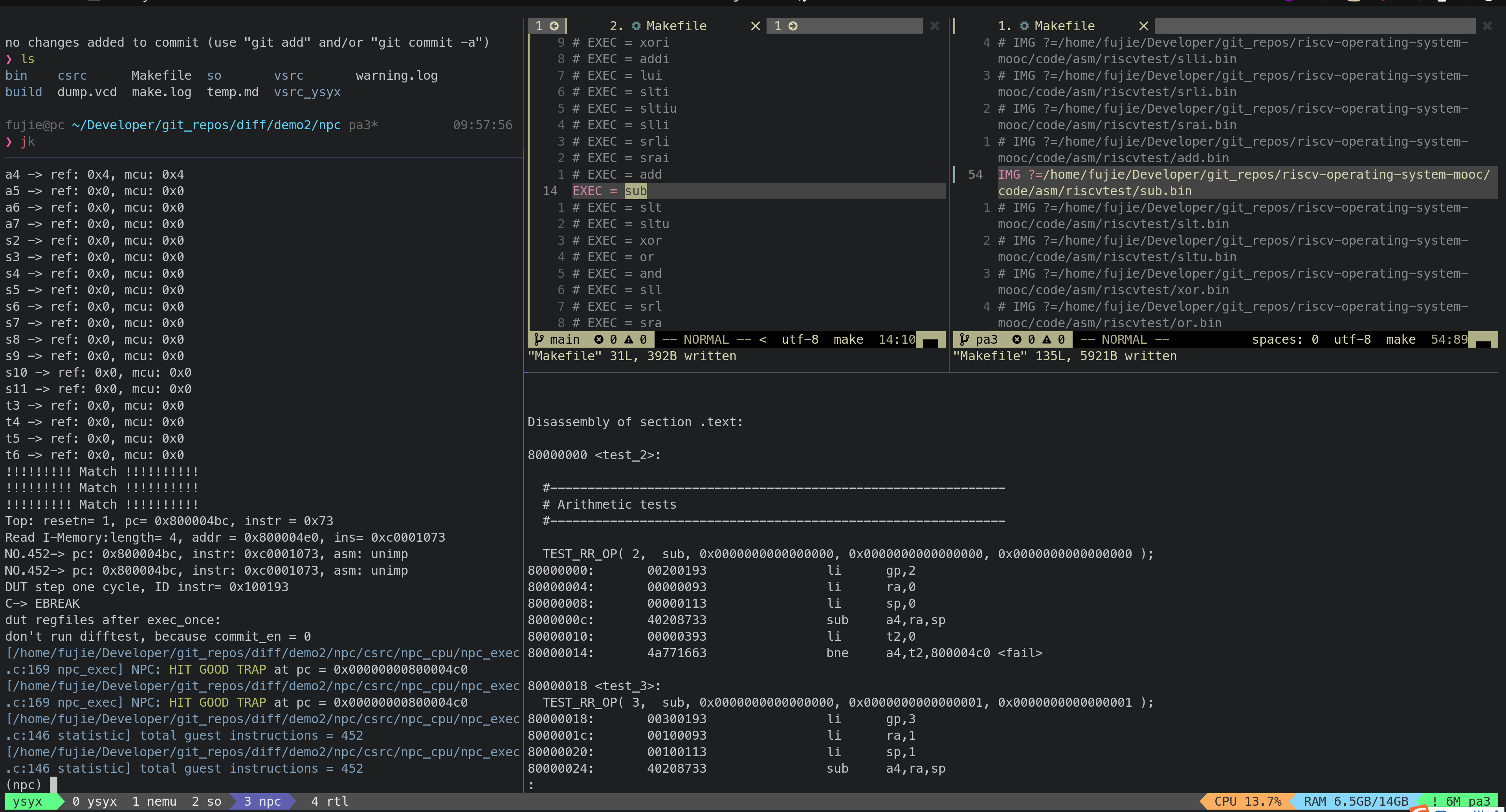Click the left-arrow icon in the middle pane's bufferline

click(x=554, y=26)
